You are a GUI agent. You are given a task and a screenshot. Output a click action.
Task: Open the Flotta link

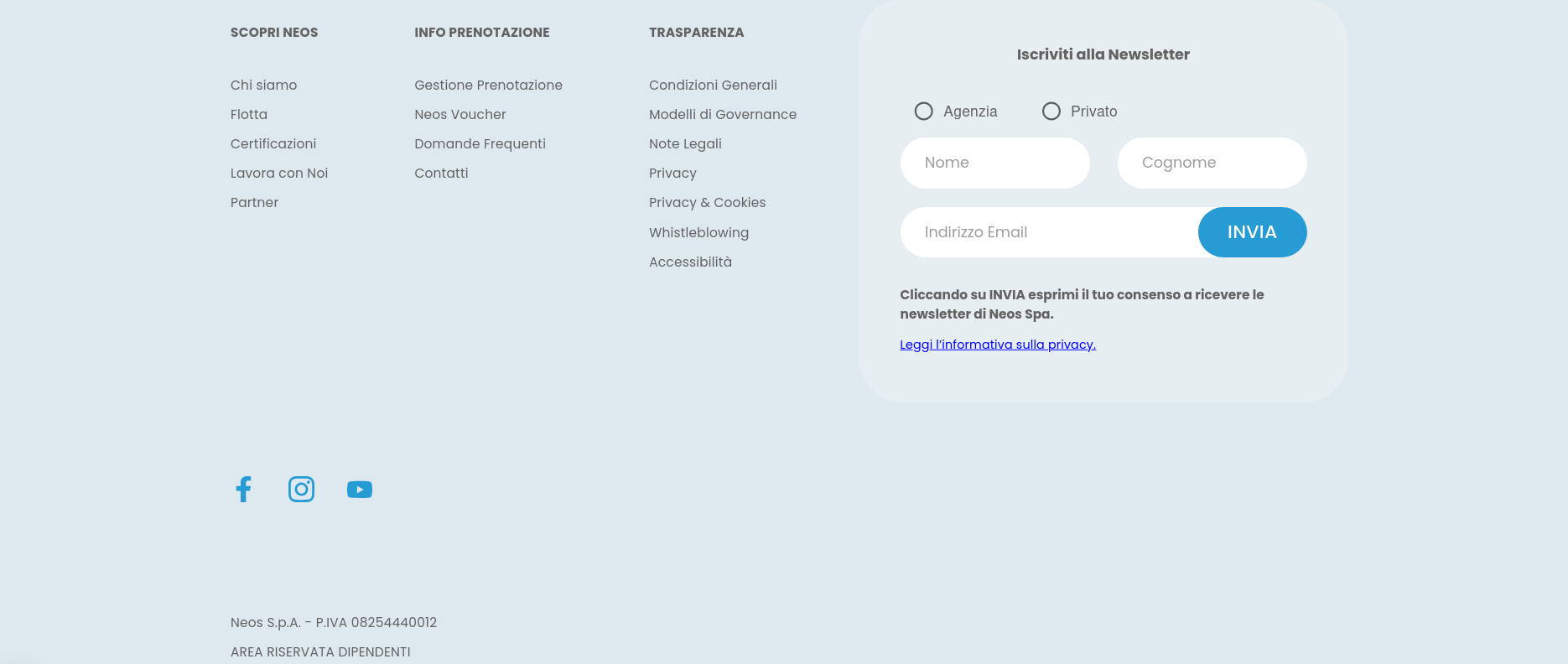pos(249,114)
